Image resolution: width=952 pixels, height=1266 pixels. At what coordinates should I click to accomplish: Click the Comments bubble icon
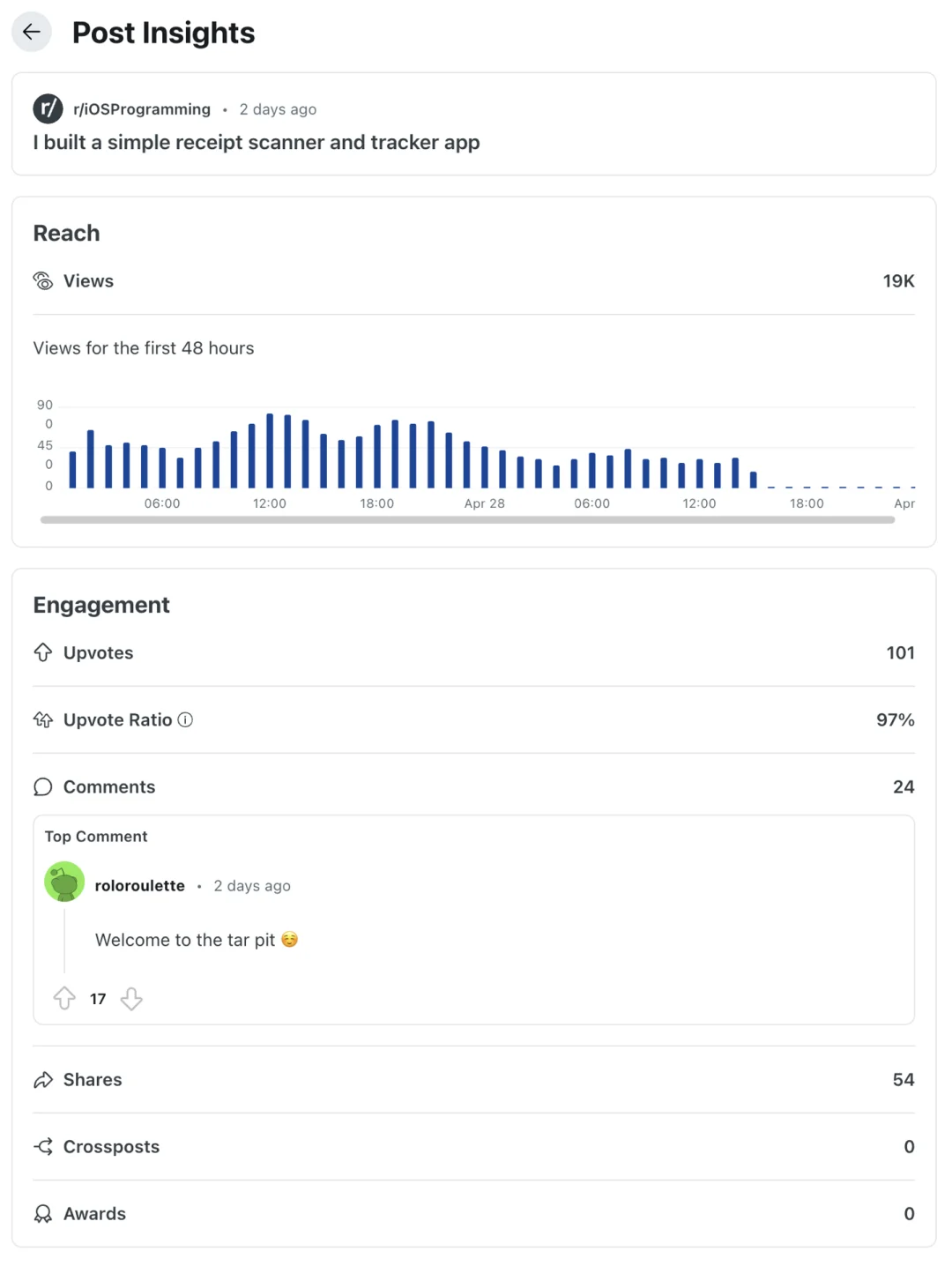click(x=43, y=786)
